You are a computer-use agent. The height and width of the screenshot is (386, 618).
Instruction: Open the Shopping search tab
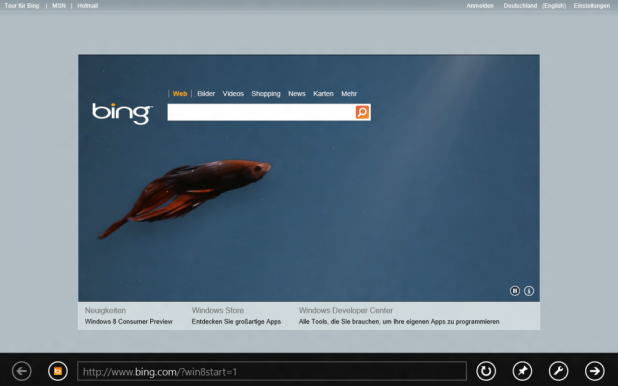(266, 94)
